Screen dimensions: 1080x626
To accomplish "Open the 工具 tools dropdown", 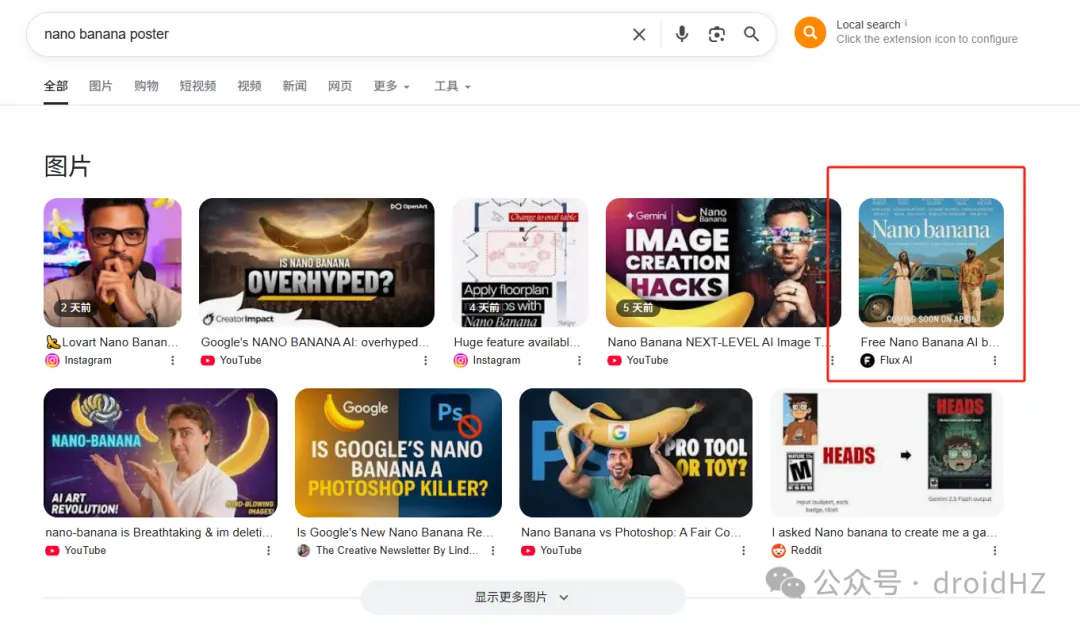I will [x=452, y=86].
